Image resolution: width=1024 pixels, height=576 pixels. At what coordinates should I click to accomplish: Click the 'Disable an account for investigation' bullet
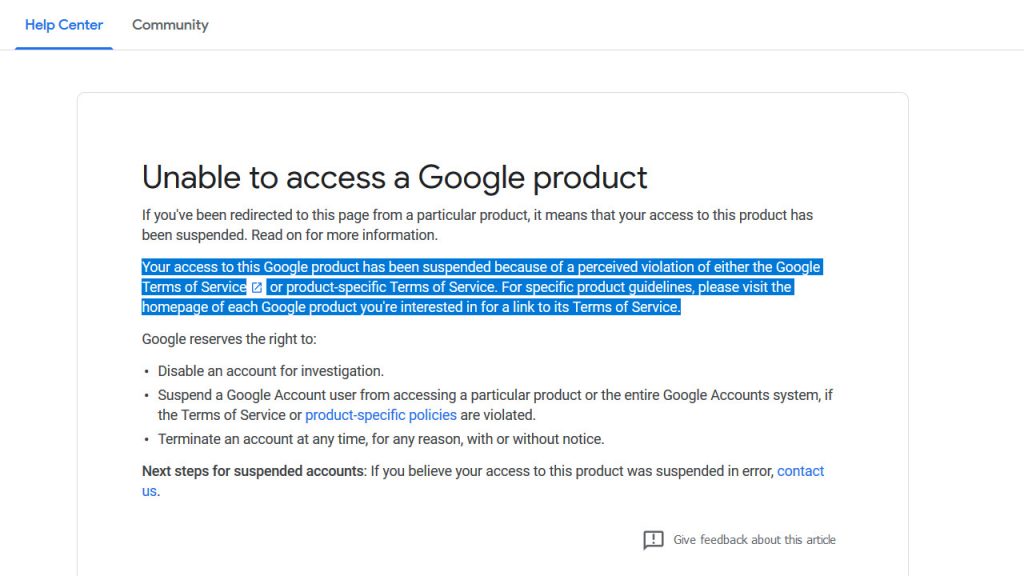coord(271,372)
